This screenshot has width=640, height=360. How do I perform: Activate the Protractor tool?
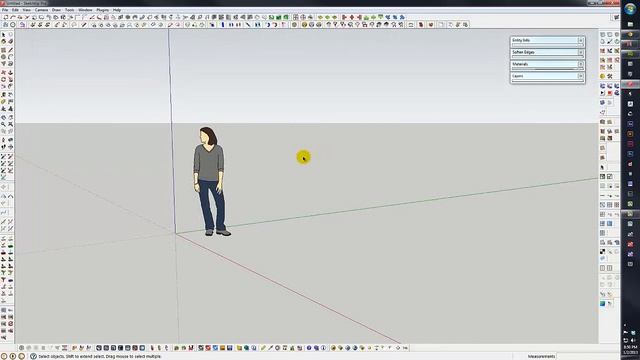[4, 101]
